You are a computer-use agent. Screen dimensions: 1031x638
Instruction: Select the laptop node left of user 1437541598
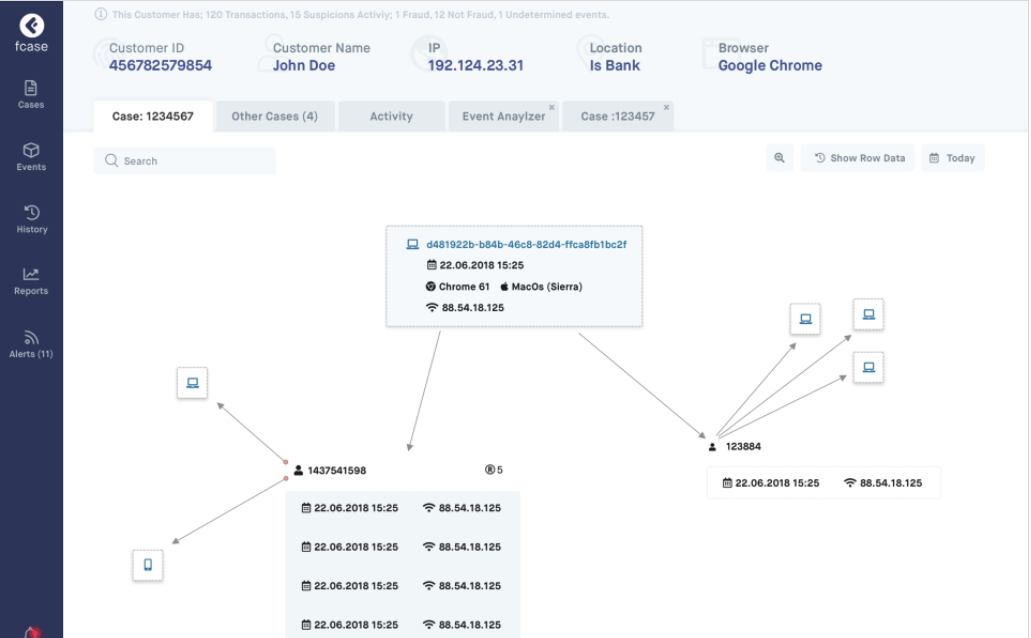click(192, 382)
